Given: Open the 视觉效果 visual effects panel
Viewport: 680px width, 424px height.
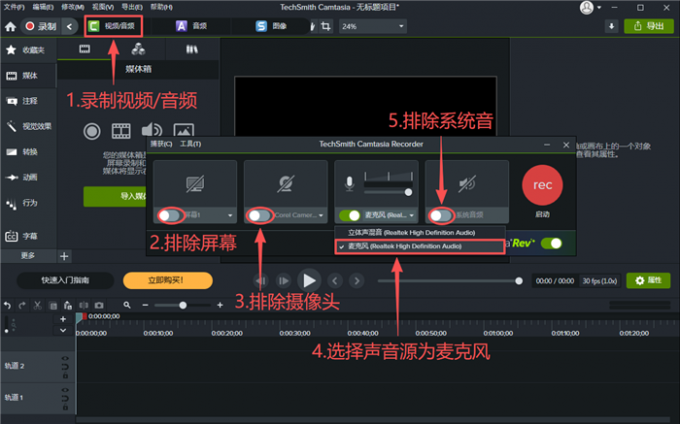Looking at the screenshot, I should coord(28,126).
